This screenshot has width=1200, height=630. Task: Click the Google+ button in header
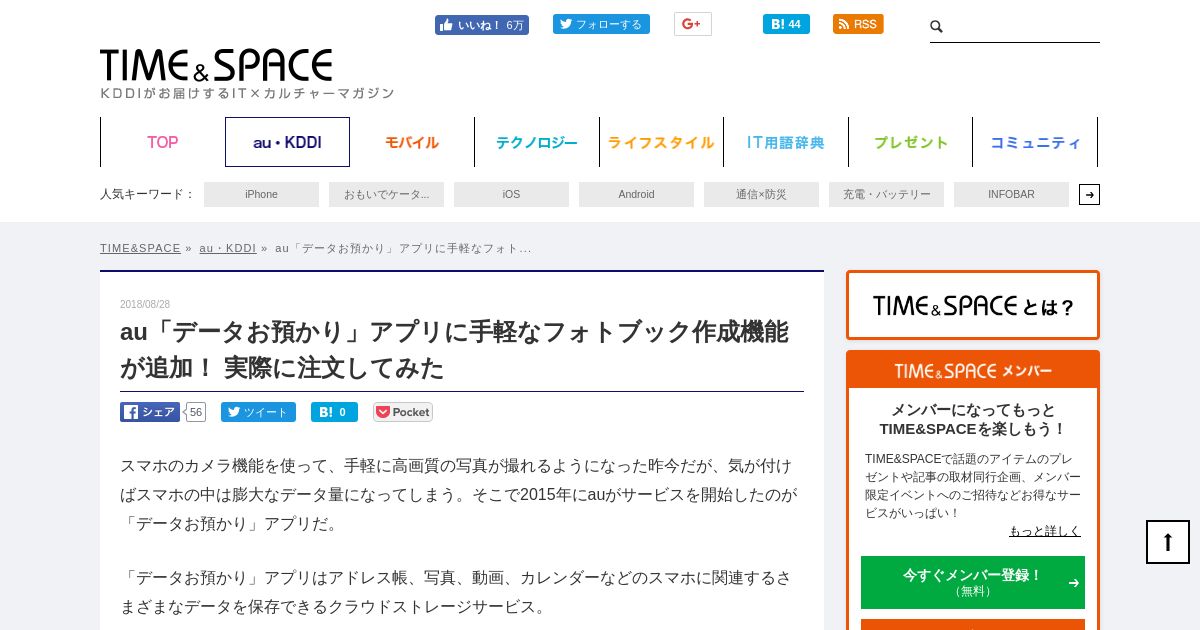pos(692,24)
